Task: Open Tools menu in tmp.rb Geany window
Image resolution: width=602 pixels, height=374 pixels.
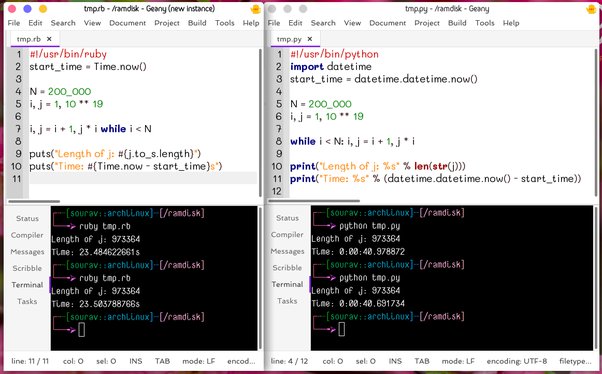Action: [x=225, y=23]
